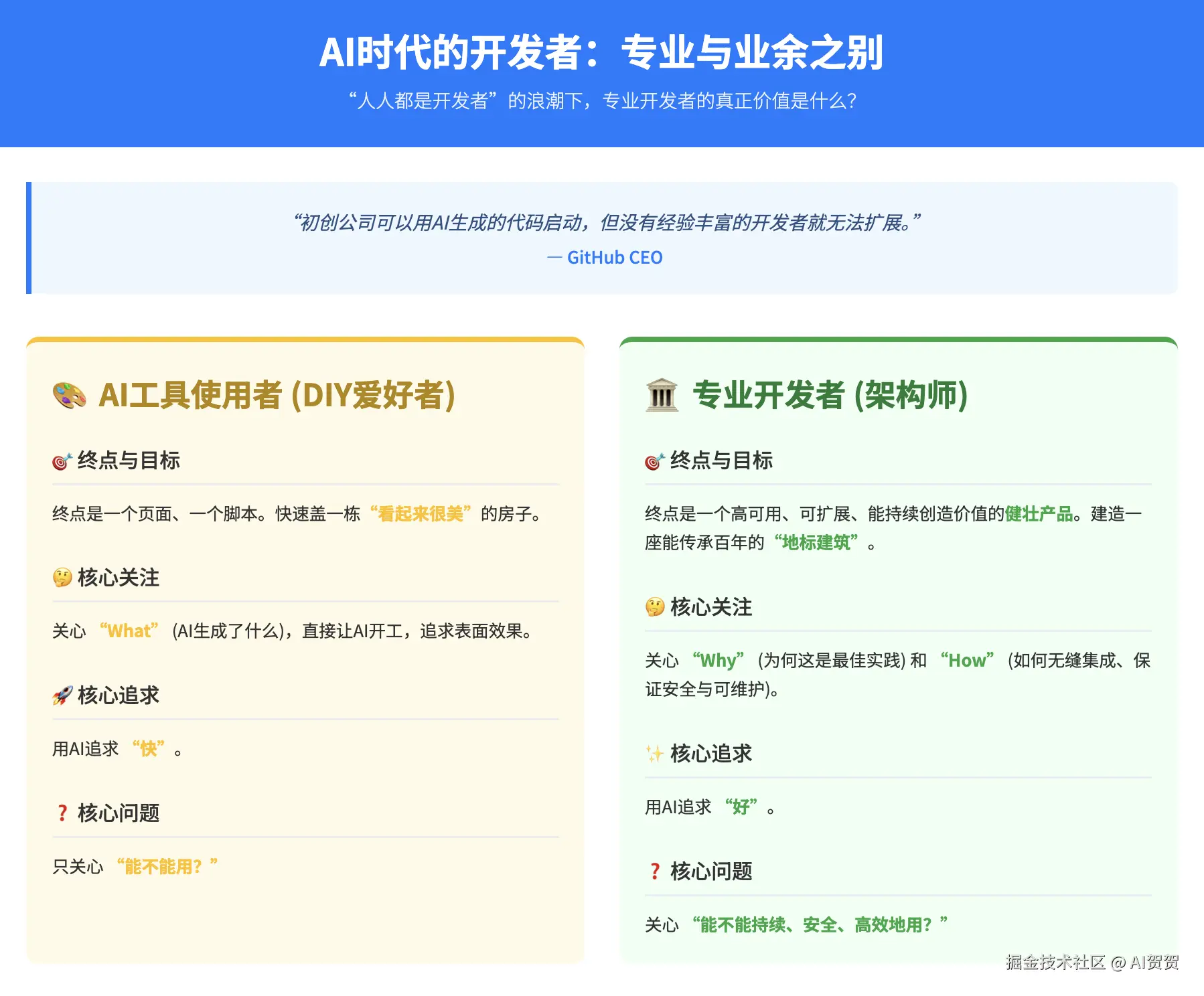
Task: Click the highlighted word "What"
Action: (129, 631)
